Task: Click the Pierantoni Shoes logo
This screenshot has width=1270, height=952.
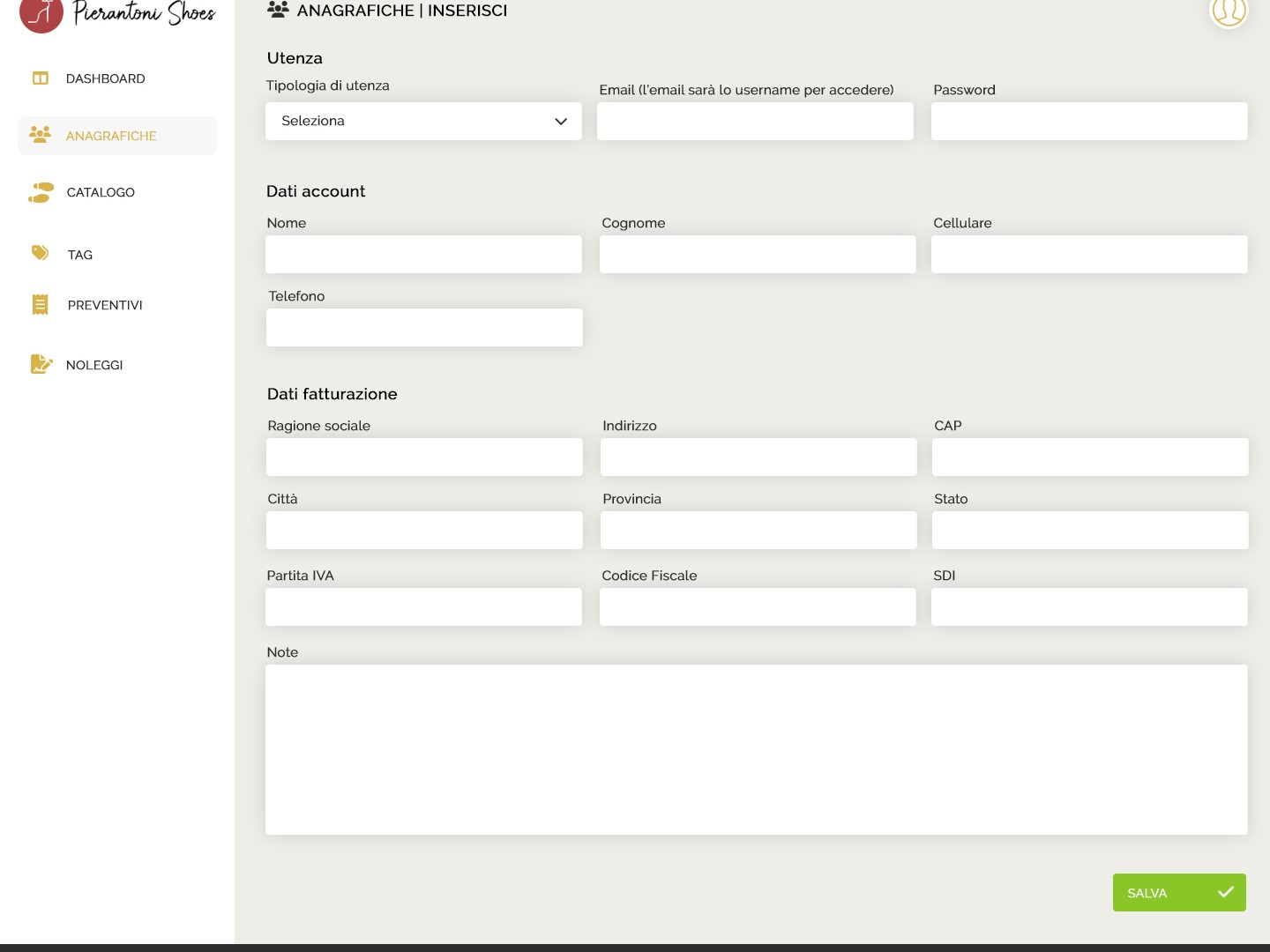Action: pos(117,13)
